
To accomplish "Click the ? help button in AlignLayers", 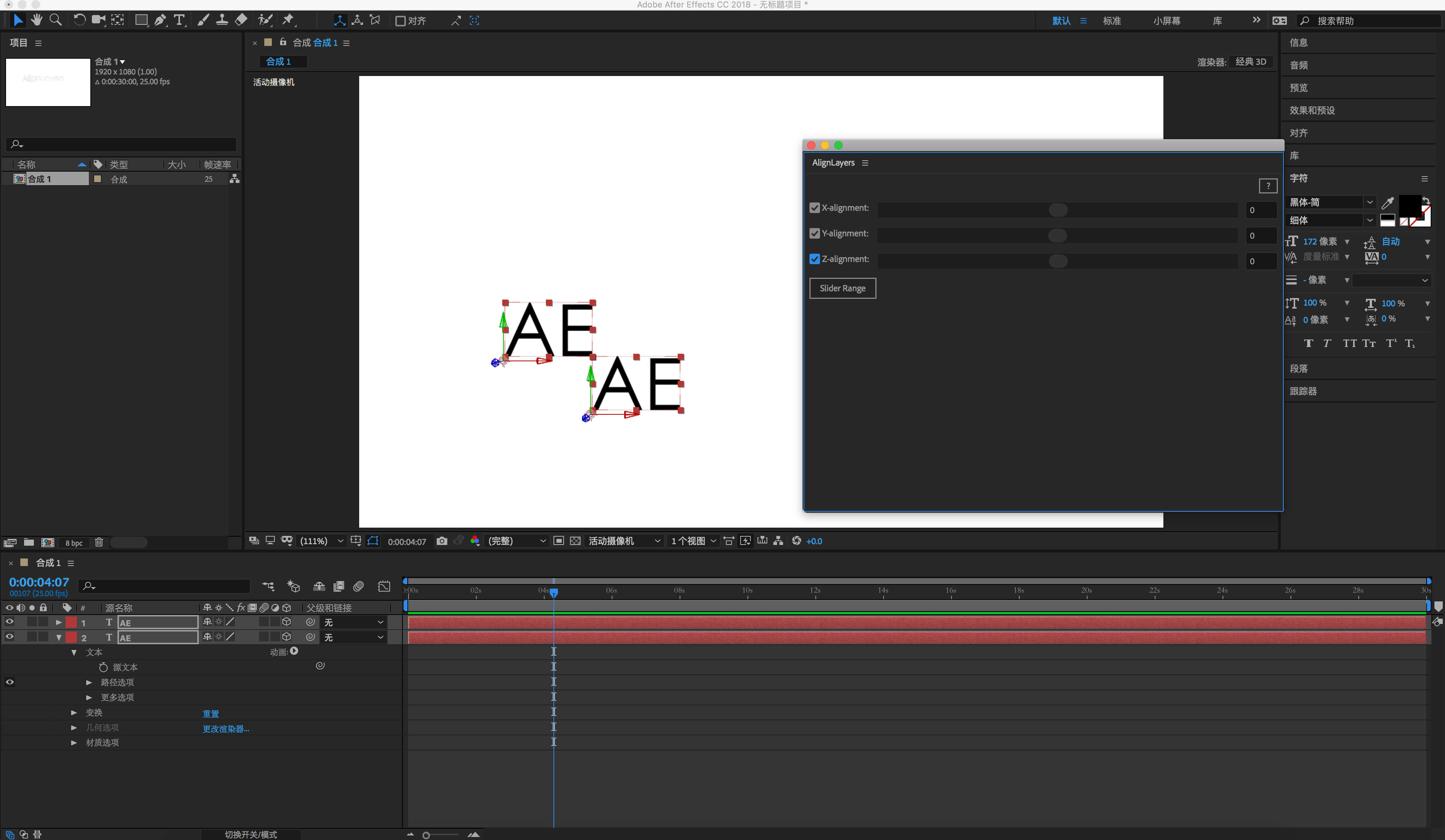I will point(1268,186).
